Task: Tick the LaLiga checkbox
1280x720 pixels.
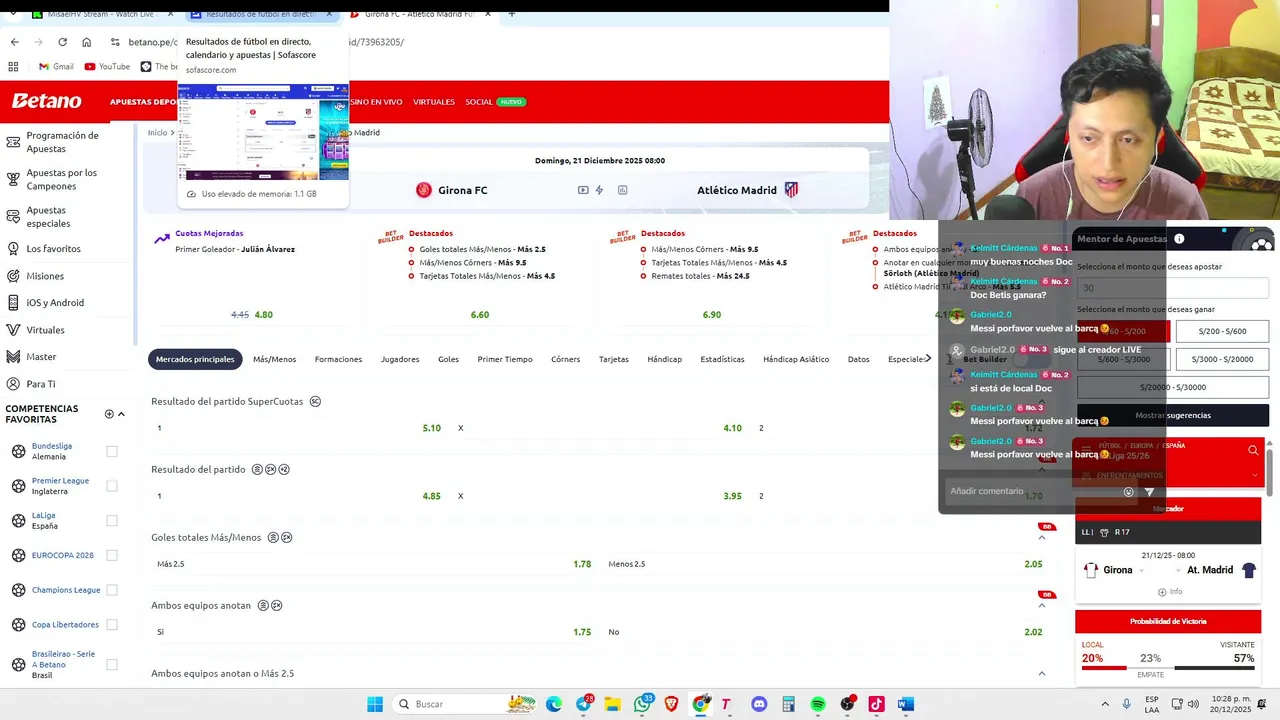Action: [x=112, y=521]
